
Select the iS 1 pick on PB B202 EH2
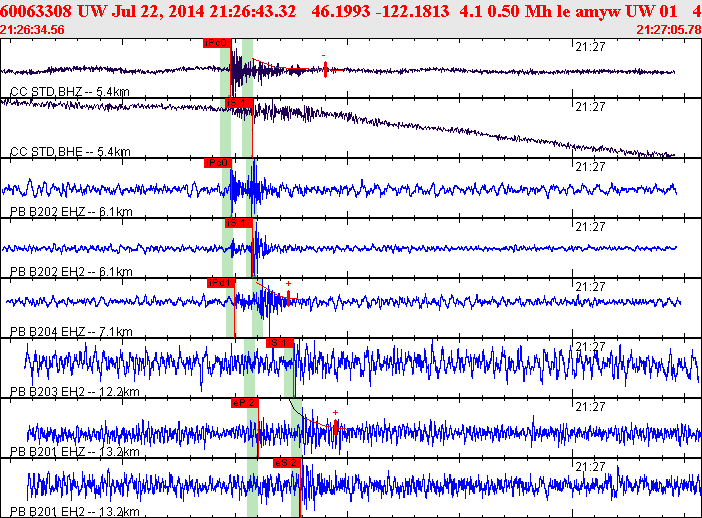pos(239,223)
